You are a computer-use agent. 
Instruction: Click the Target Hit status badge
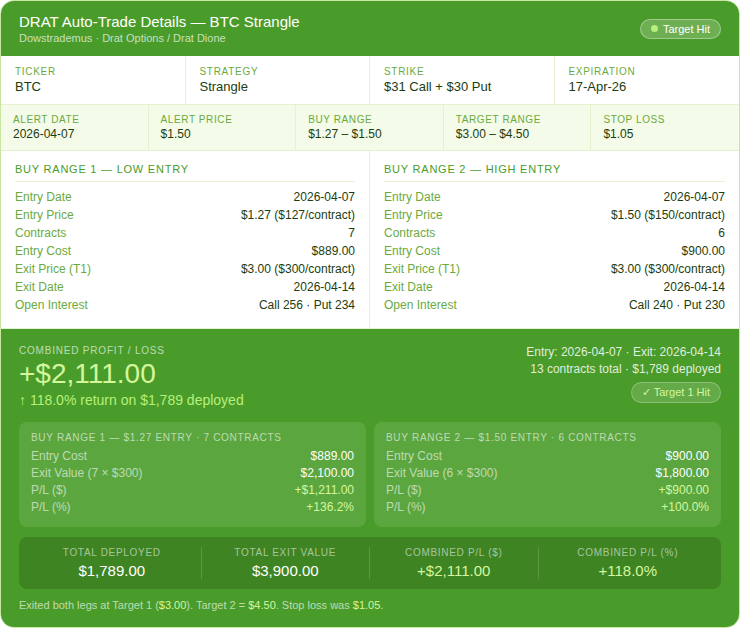click(x=680, y=29)
